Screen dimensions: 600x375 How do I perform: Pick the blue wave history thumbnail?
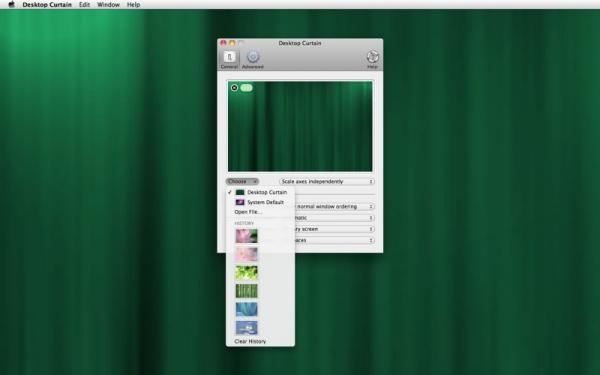click(246, 309)
